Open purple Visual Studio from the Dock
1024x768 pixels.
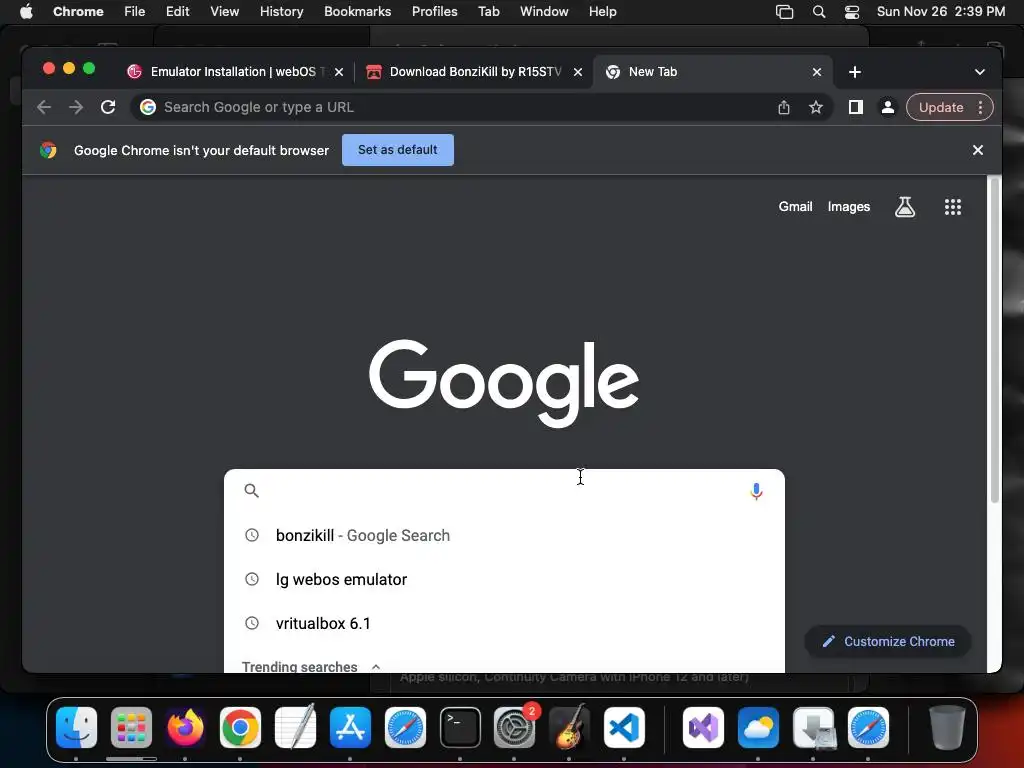(703, 728)
